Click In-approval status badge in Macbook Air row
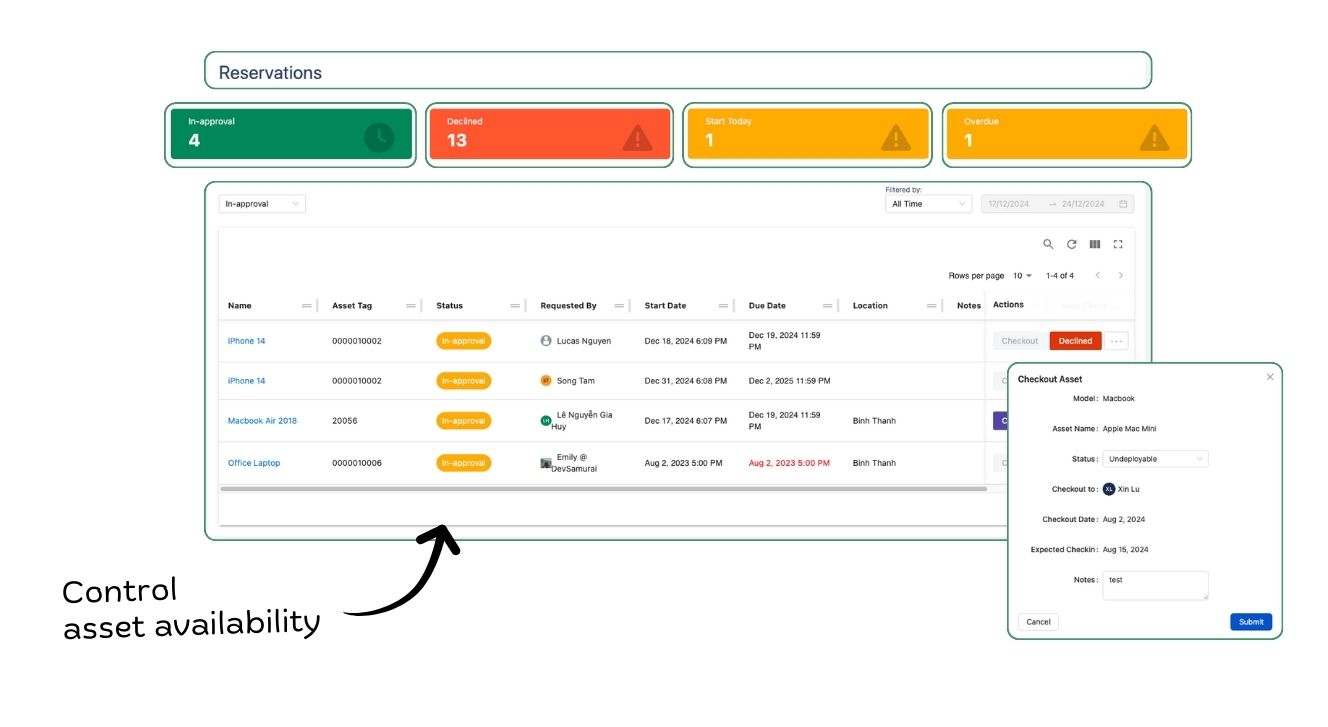This screenshot has height=727, width=1328. (x=464, y=421)
